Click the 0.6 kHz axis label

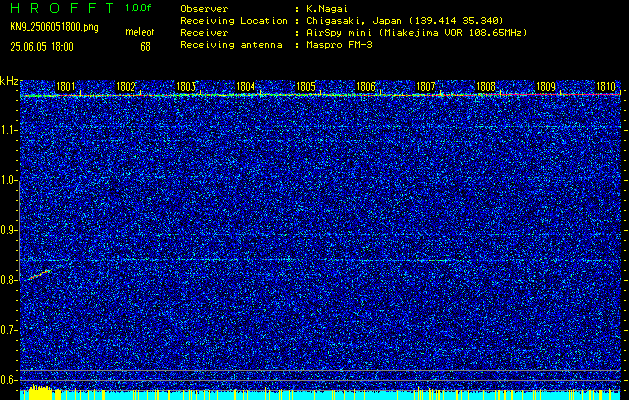(x=9, y=380)
